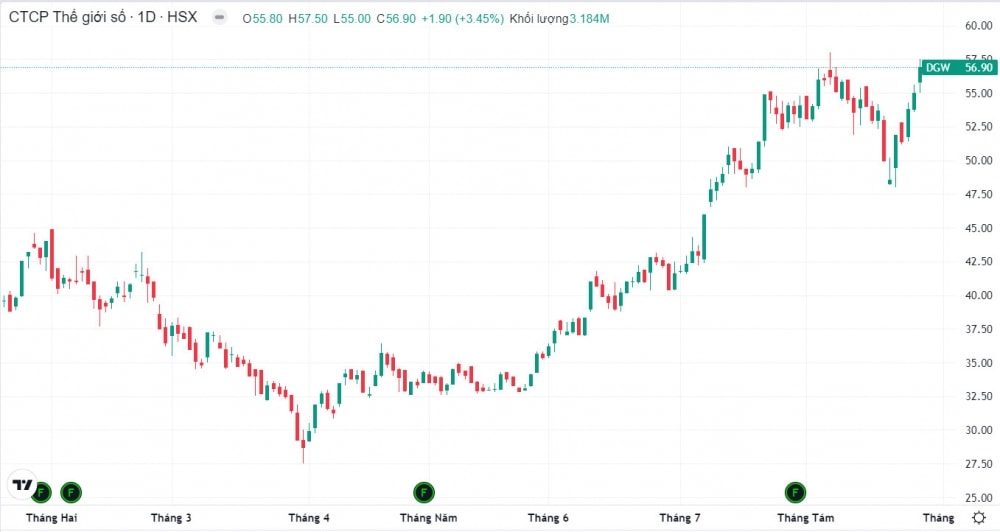
Task: Click the Khối lượng 3.184M volume readout
Action: [559, 18]
